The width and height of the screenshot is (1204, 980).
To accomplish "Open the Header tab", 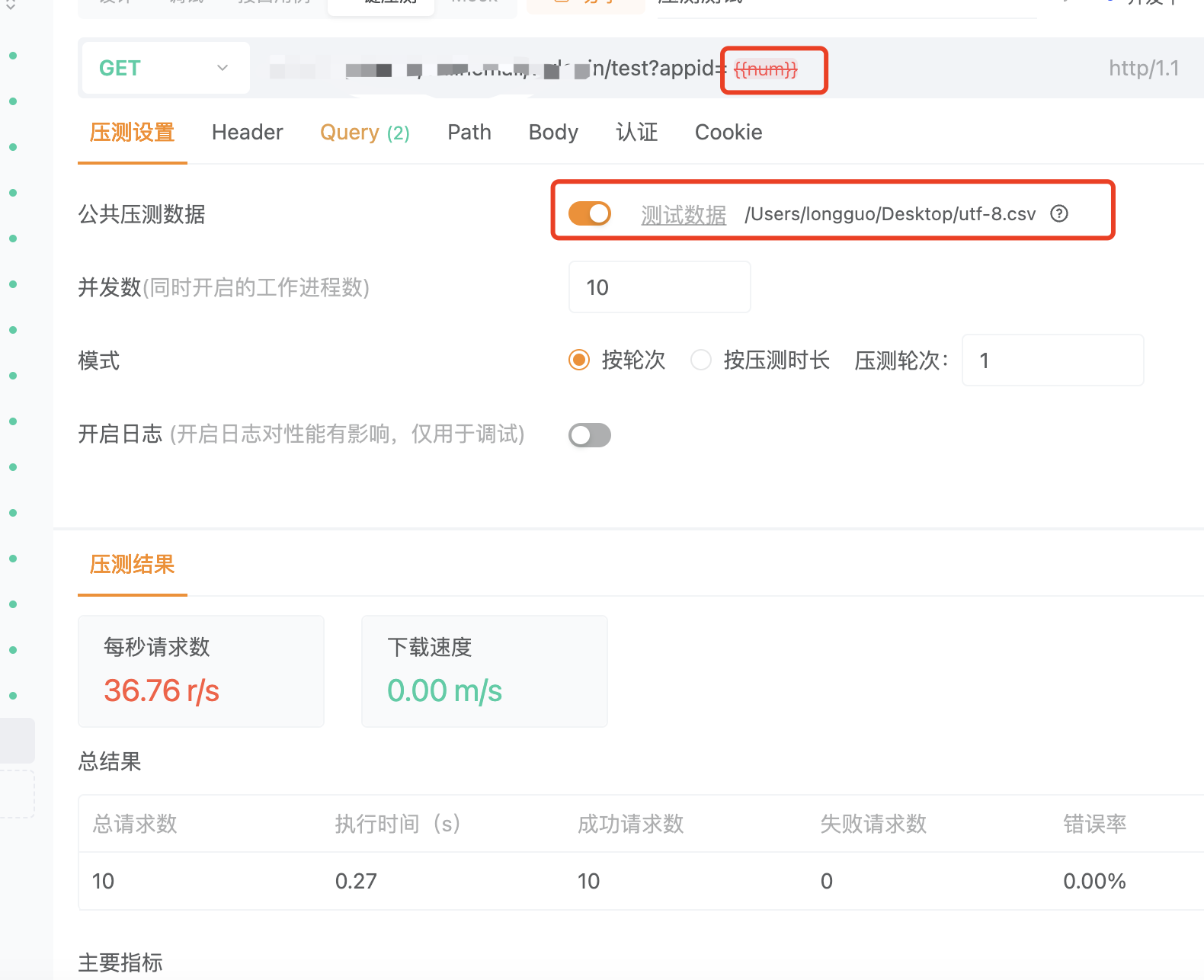I will tap(248, 133).
